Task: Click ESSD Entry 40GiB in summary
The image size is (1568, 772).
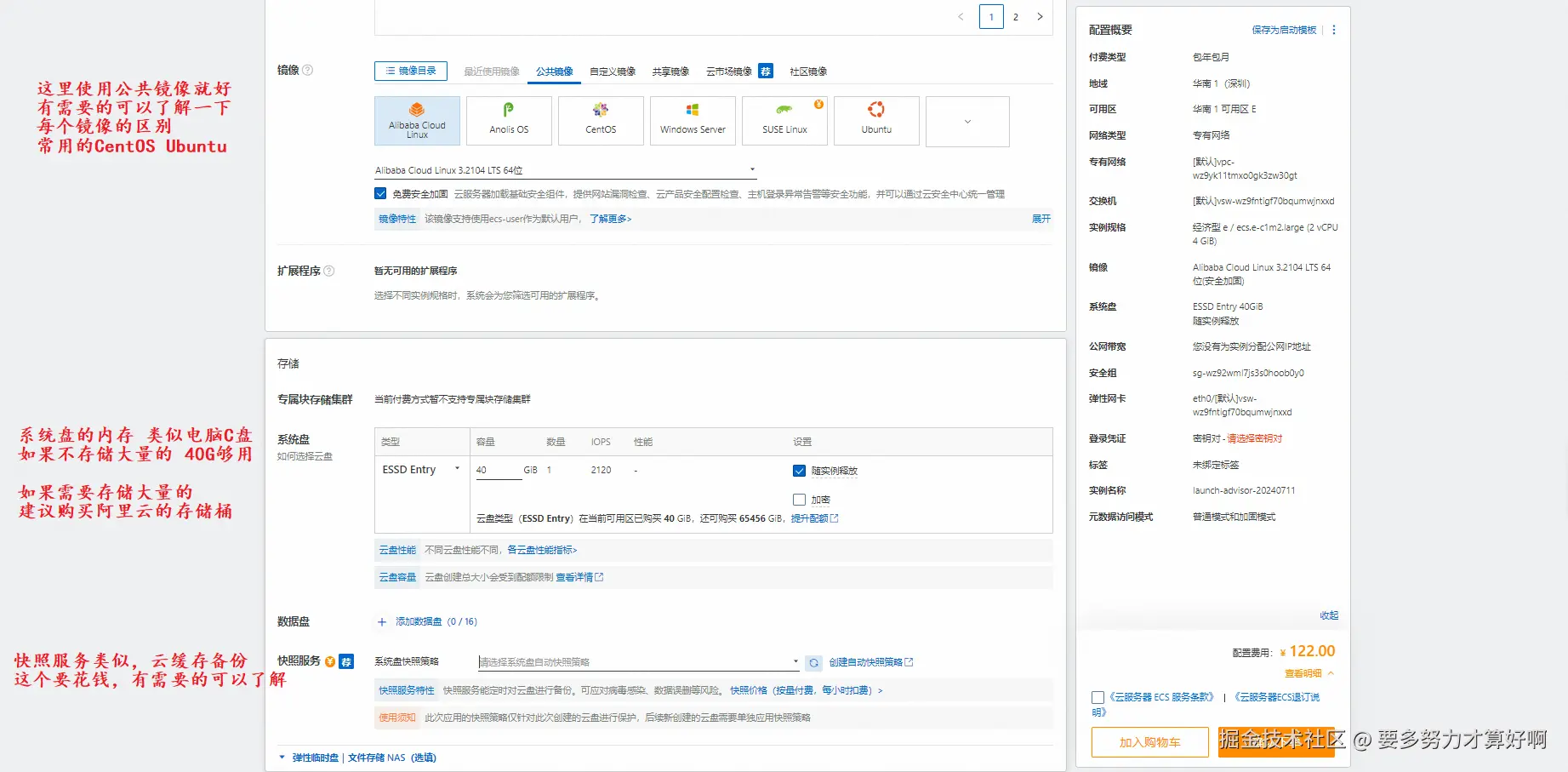Action: tap(1228, 306)
